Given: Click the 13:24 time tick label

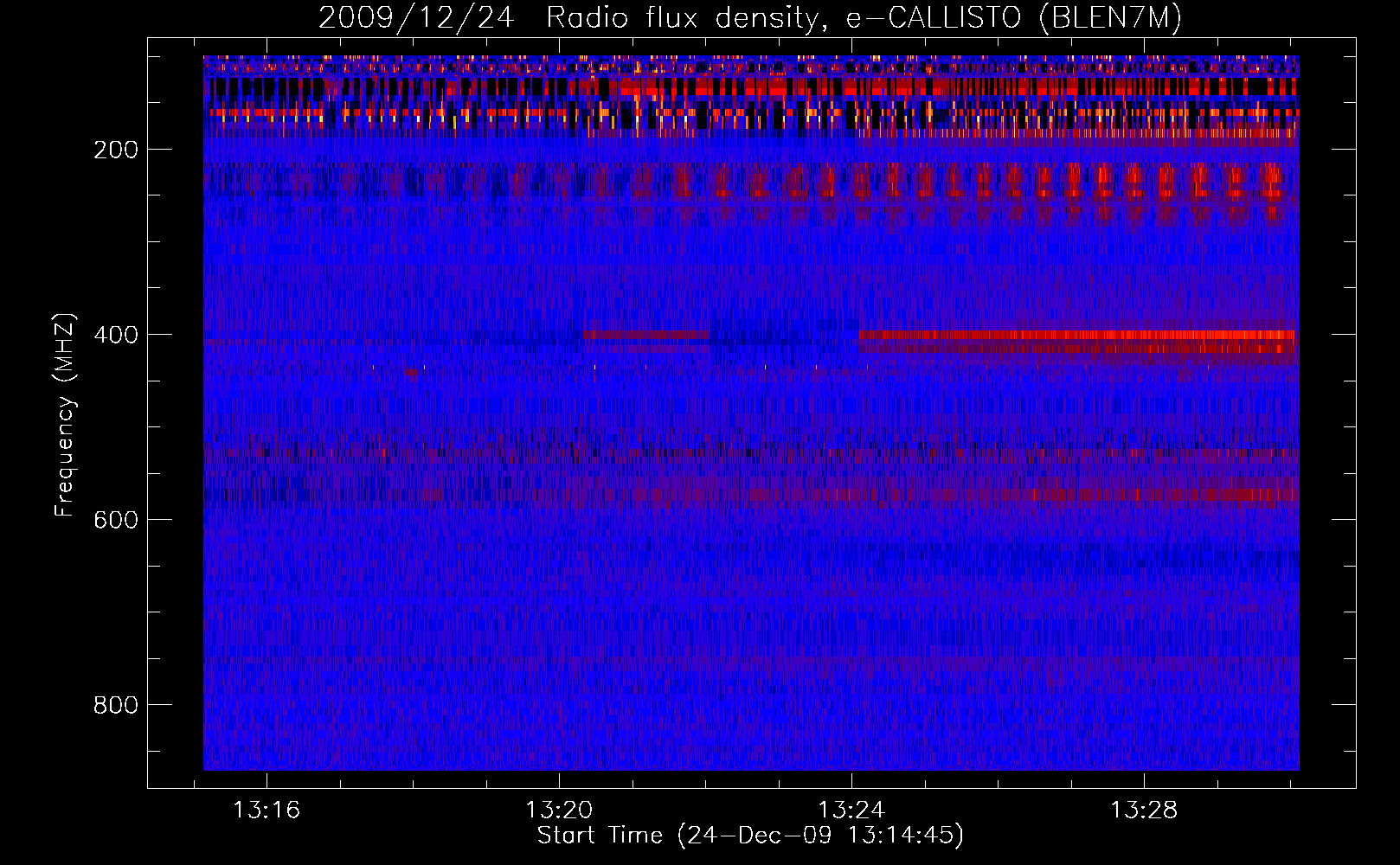Looking at the screenshot, I should coord(851,811).
